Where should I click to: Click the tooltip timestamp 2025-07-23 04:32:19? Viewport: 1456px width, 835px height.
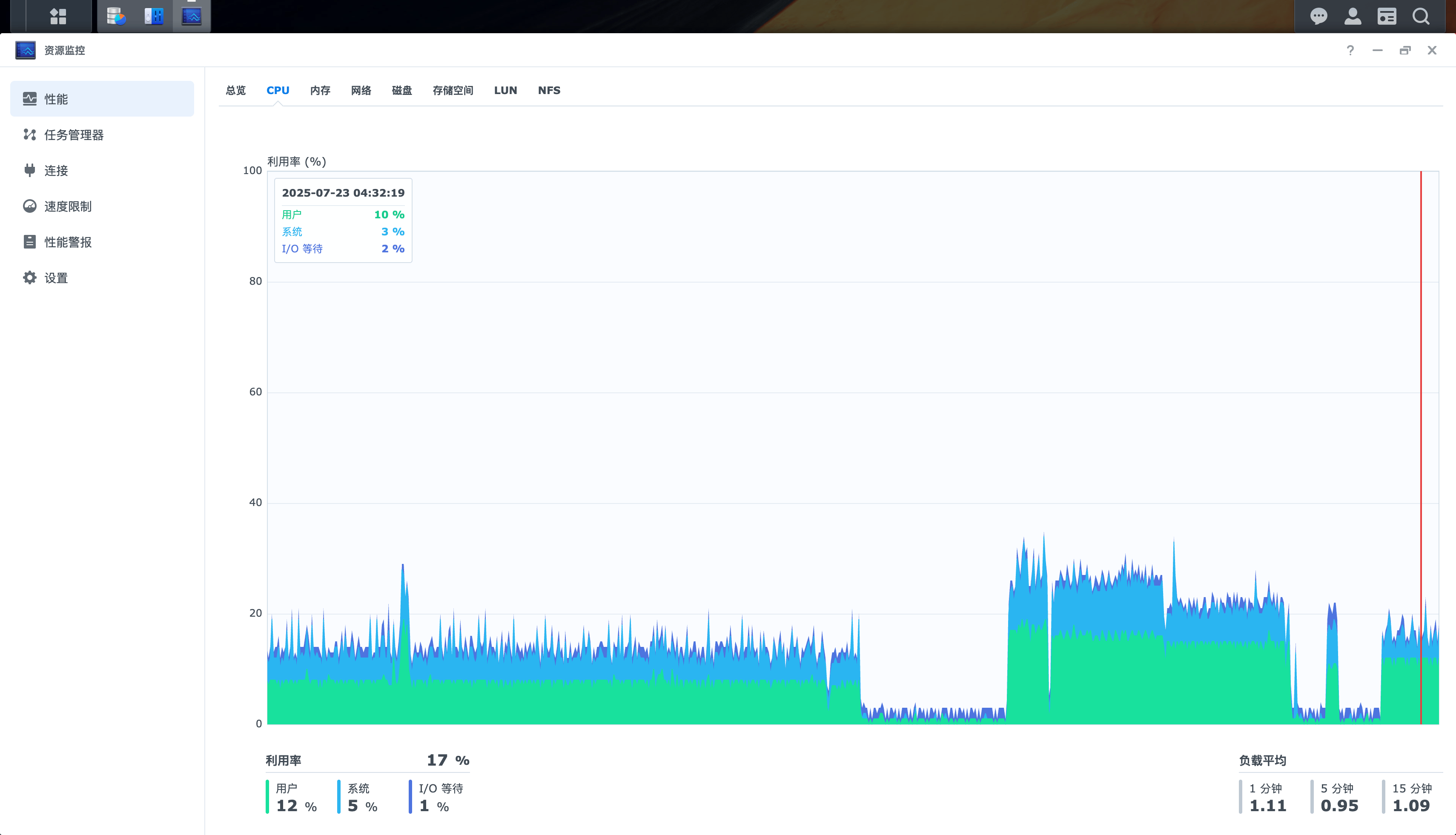343,193
